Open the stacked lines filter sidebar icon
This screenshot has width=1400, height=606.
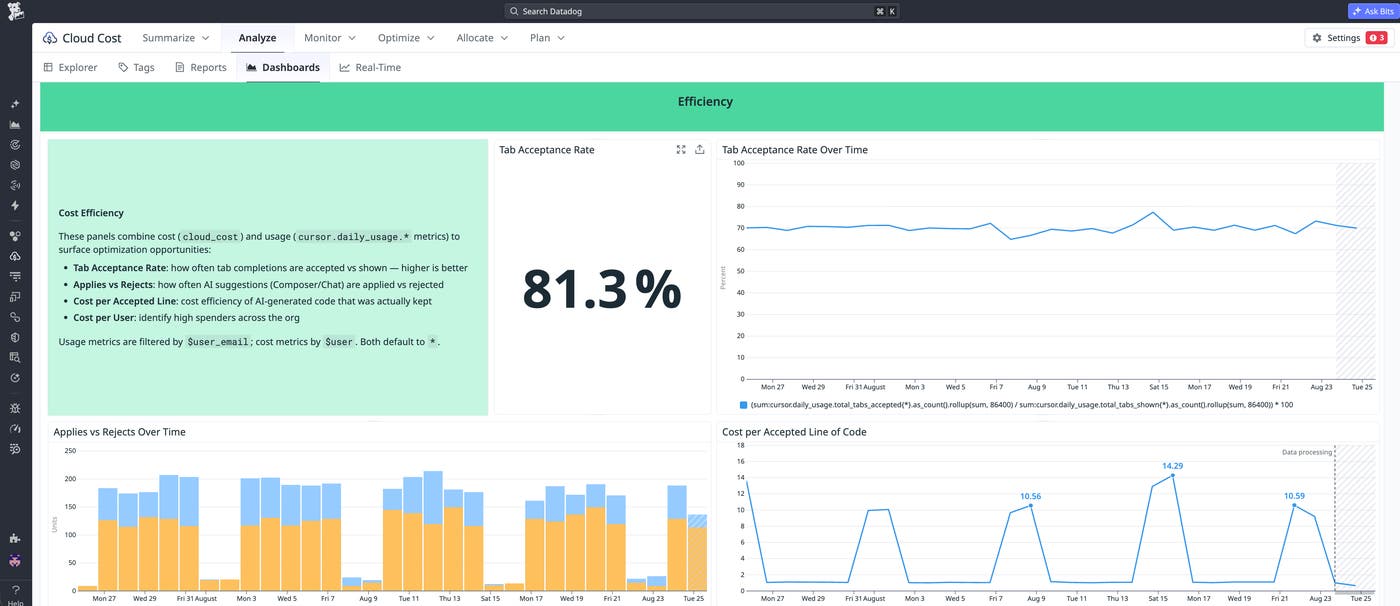pos(15,276)
